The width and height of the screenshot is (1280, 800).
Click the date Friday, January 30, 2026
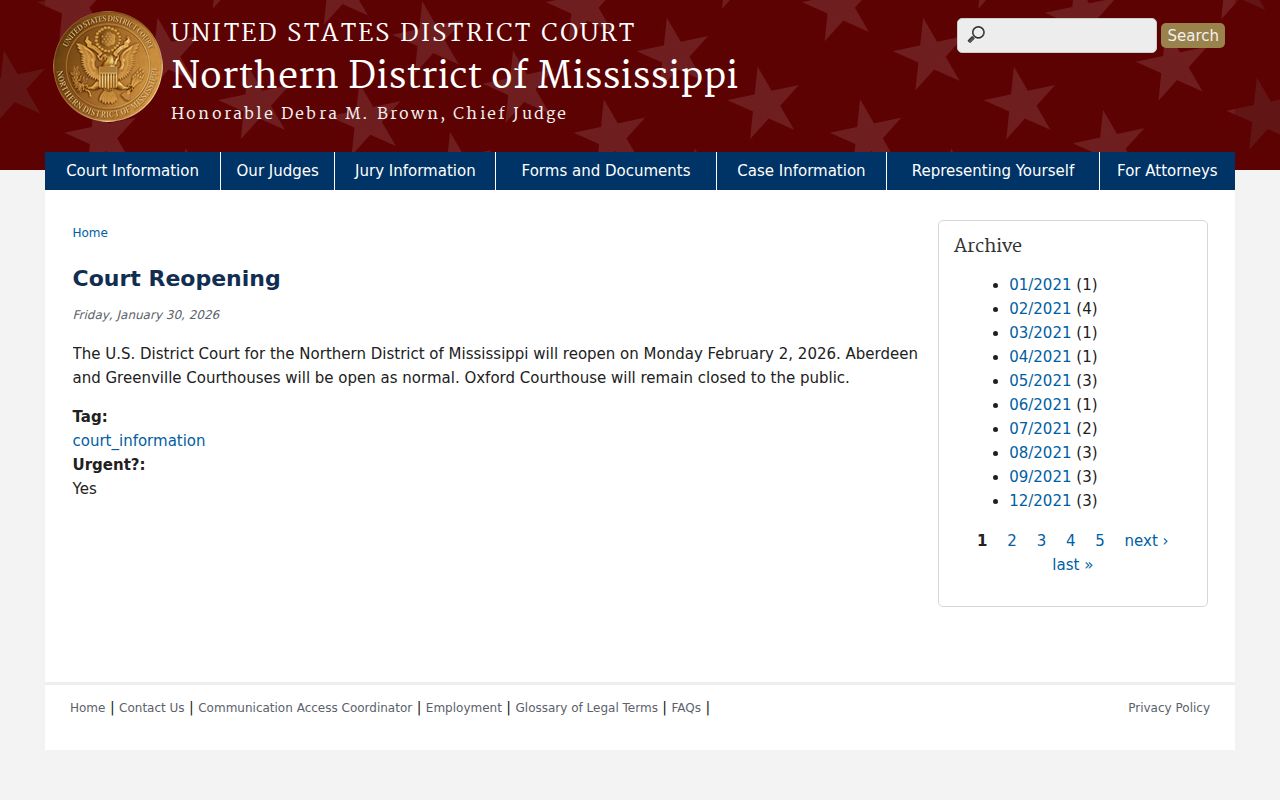146,315
